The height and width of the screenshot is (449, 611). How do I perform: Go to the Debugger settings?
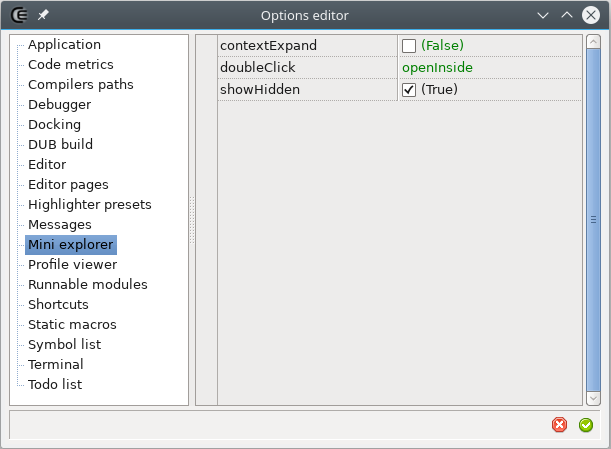click(x=59, y=105)
